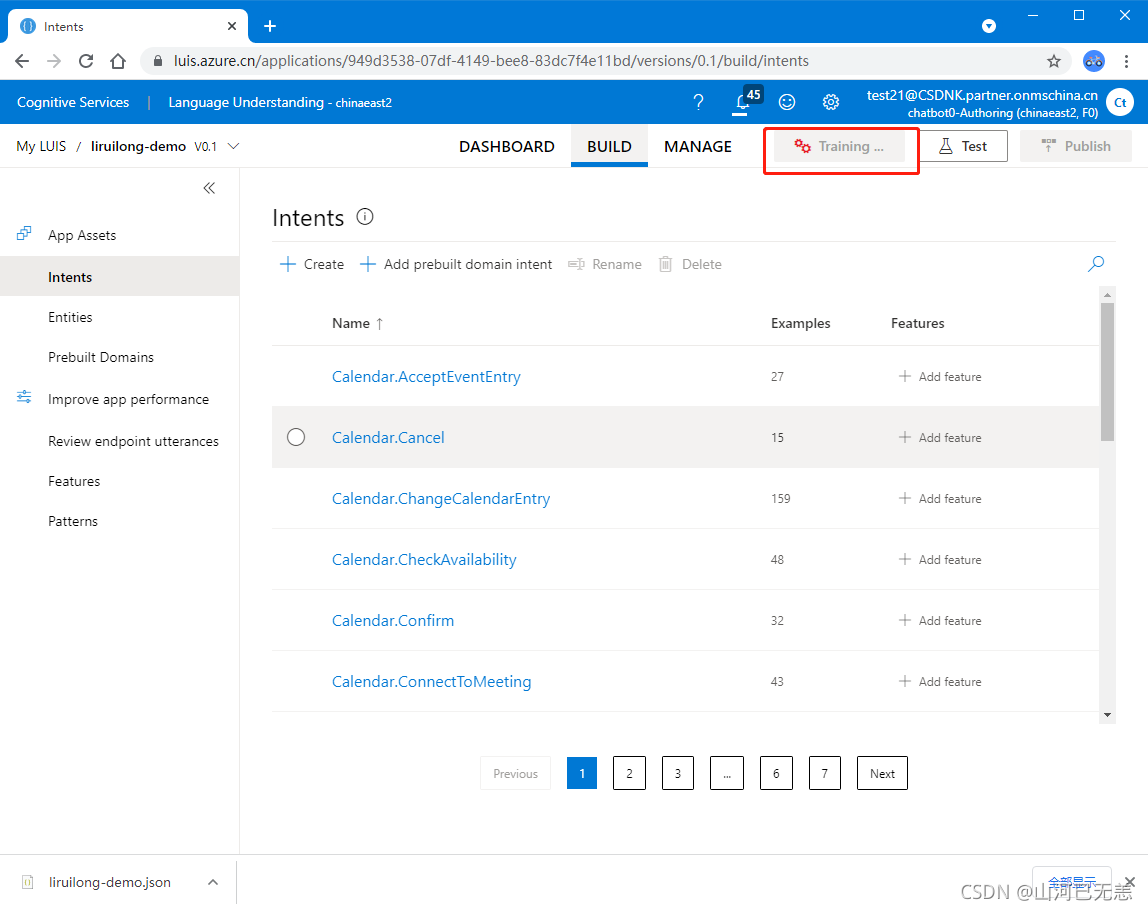Open the Calendar.ConnectToMeeting intent
Screen dimensions: 1148x910
point(431,682)
